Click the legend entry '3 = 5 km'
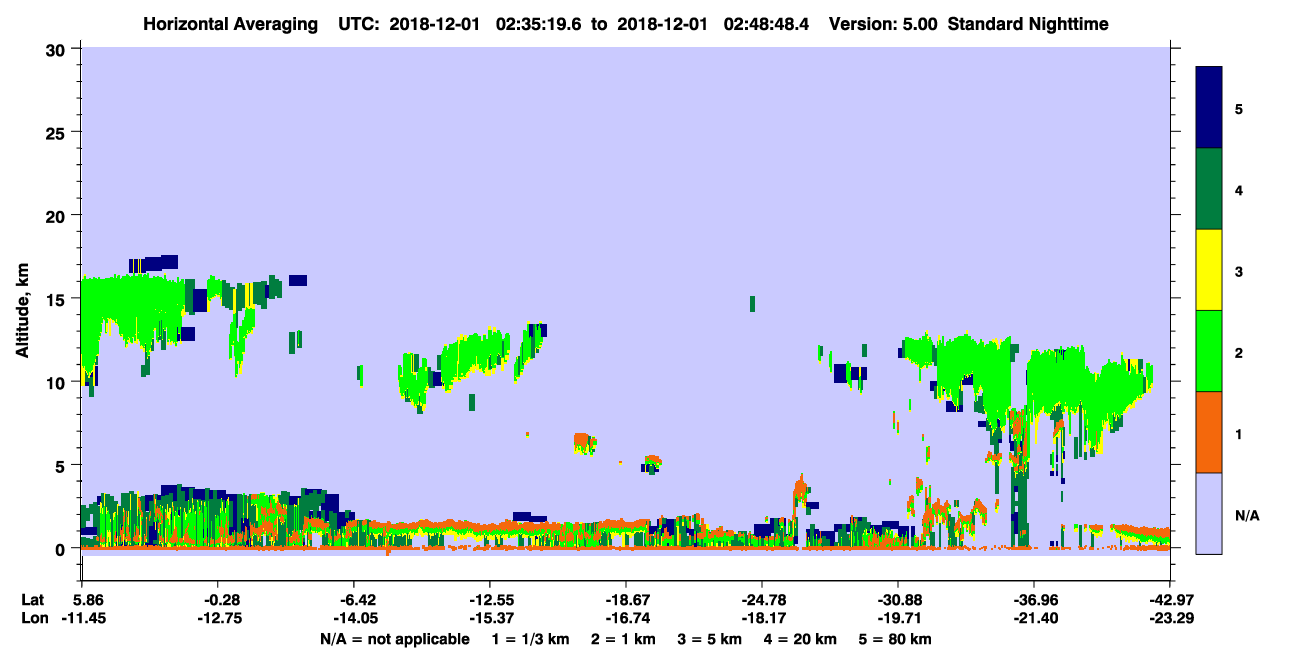Image resolution: width=1300 pixels, height=667 pixels. click(x=711, y=639)
